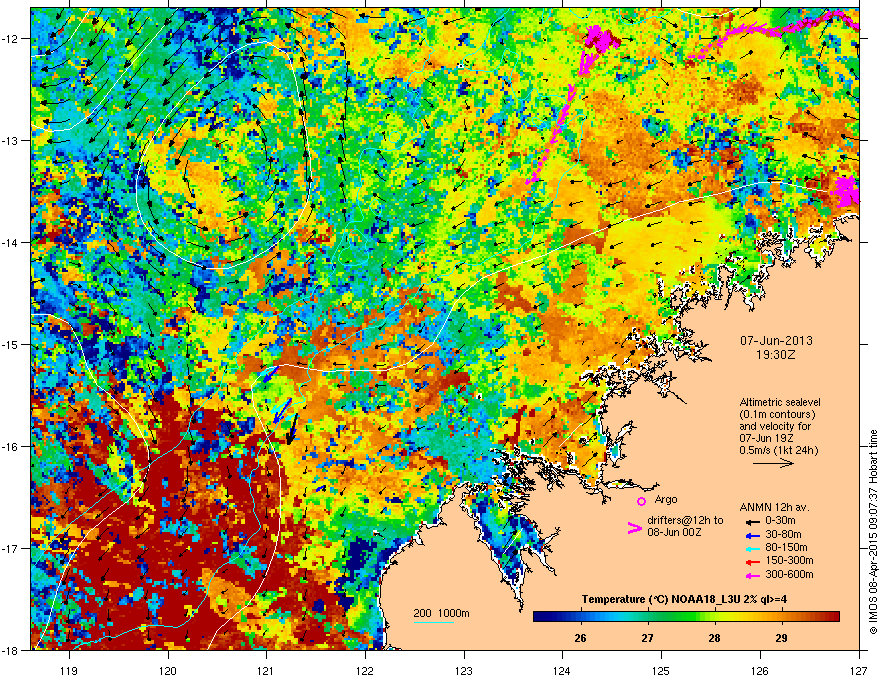The width and height of the screenshot is (880, 680).
Task: Click the -18 latitude axis label
Action: [11, 650]
